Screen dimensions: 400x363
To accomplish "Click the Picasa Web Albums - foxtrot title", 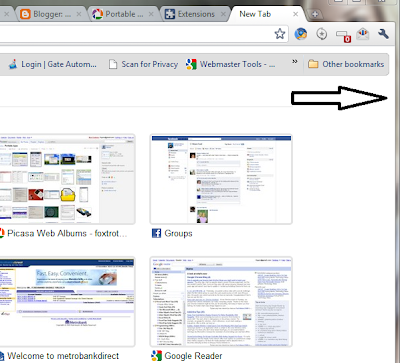I will click(x=67, y=233).
